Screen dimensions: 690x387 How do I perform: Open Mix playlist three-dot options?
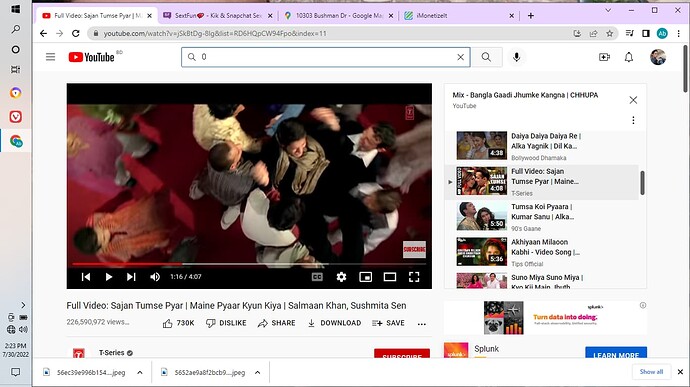(633, 120)
